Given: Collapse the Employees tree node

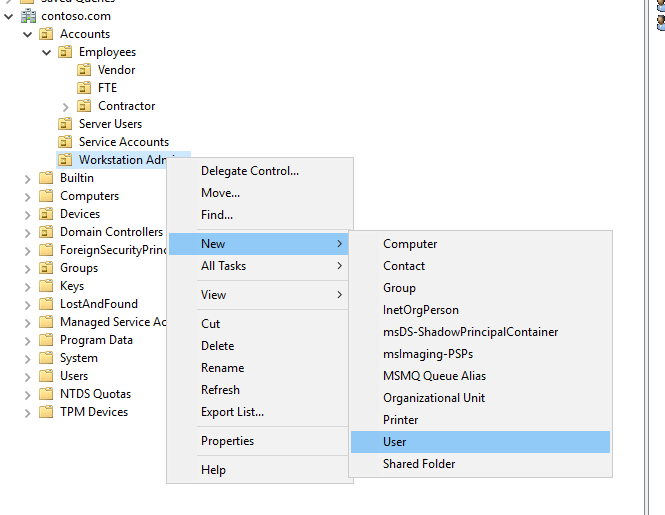Looking at the screenshot, I should pyautogui.click(x=47, y=53).
